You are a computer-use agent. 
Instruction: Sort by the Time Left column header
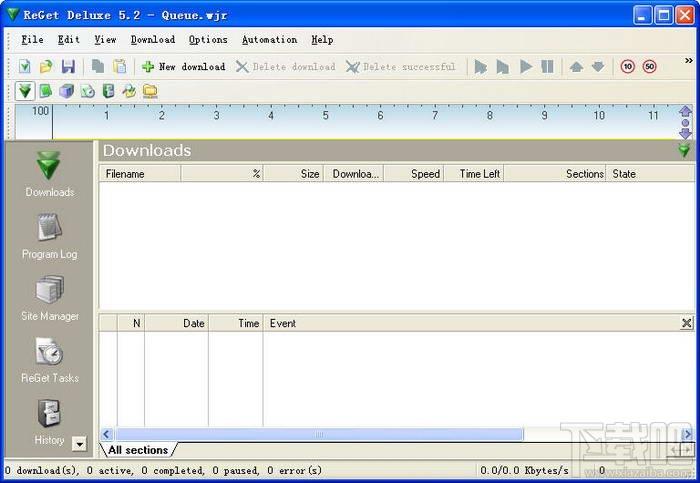click(474, 174)
